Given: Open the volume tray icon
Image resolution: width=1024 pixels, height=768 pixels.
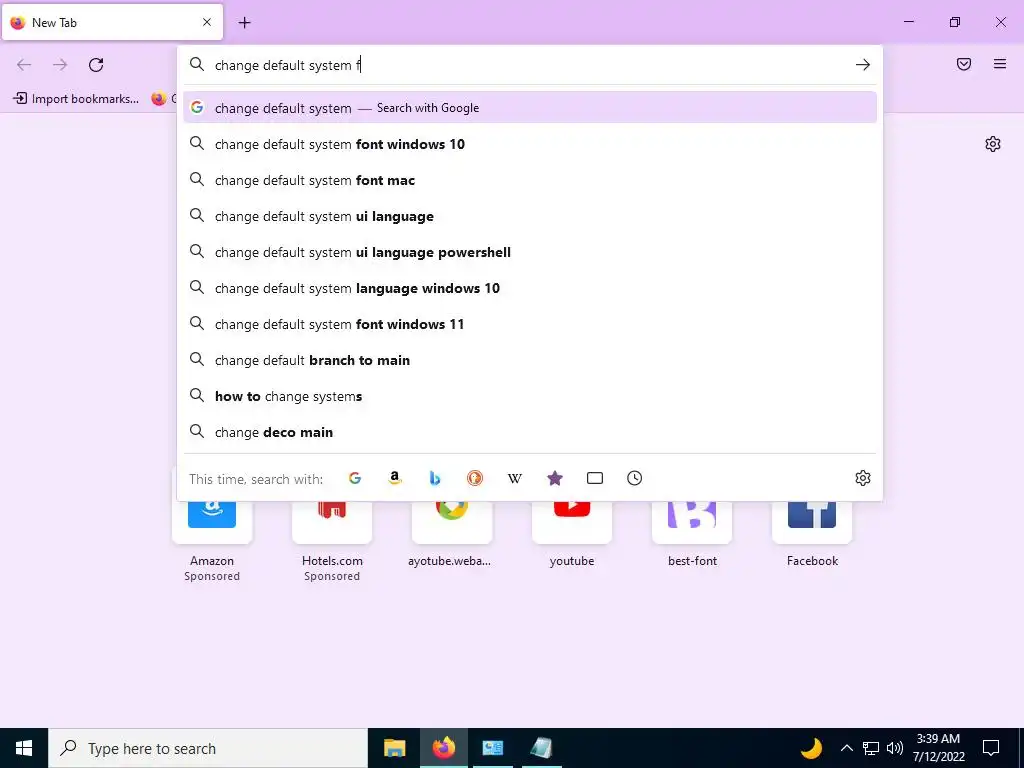Looking at the screenshot, I should click(895, 748).
